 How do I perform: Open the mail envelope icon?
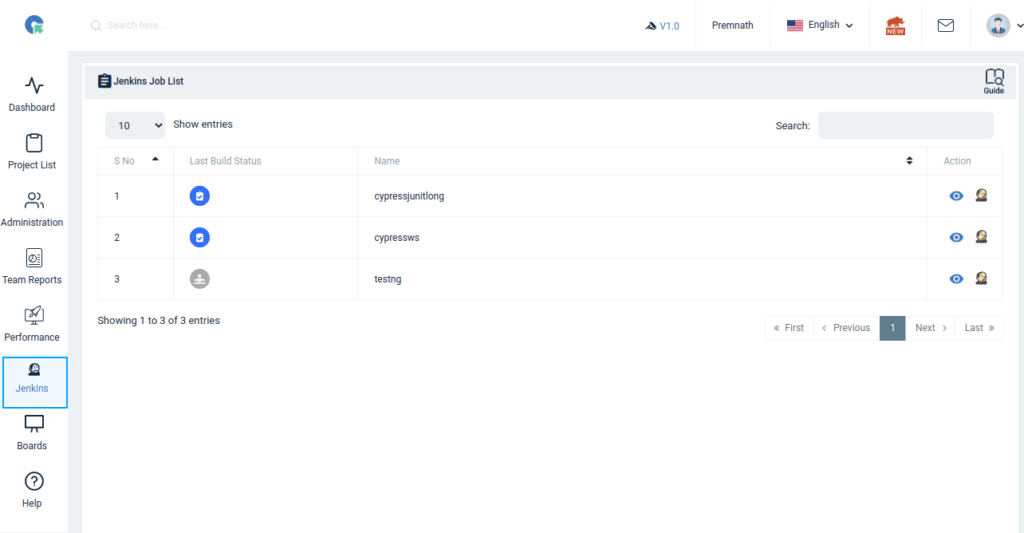click(946, 25)
